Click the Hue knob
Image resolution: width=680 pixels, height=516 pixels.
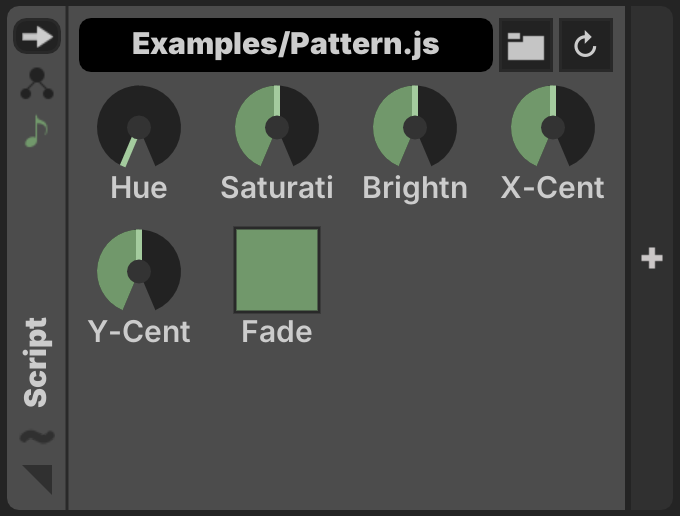point(139,127)
